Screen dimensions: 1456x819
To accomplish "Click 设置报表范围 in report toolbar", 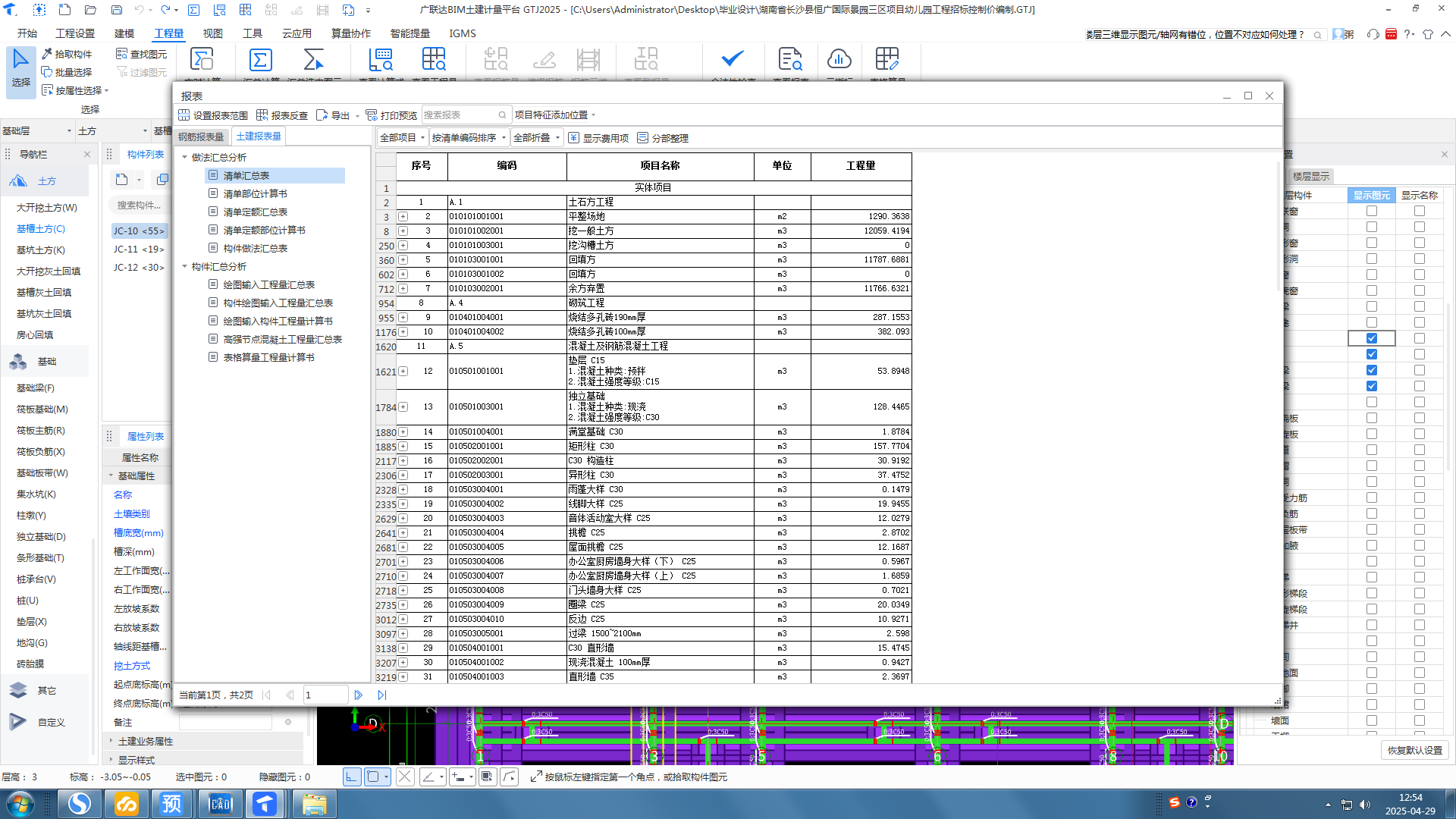I will click(213, 115).
